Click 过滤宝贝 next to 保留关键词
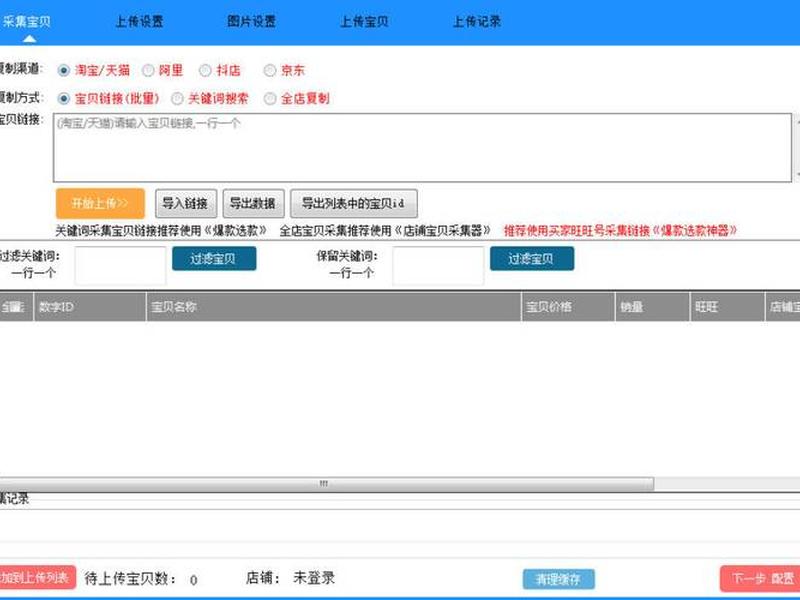The image size is (800, 600). point(532,259)
